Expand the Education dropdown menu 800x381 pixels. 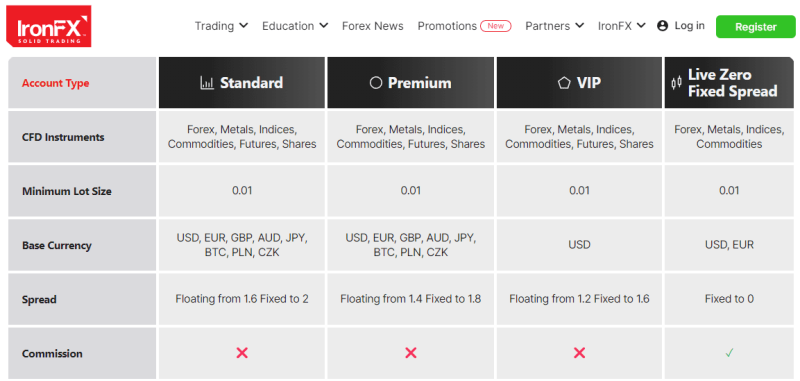tap(295, 26)
